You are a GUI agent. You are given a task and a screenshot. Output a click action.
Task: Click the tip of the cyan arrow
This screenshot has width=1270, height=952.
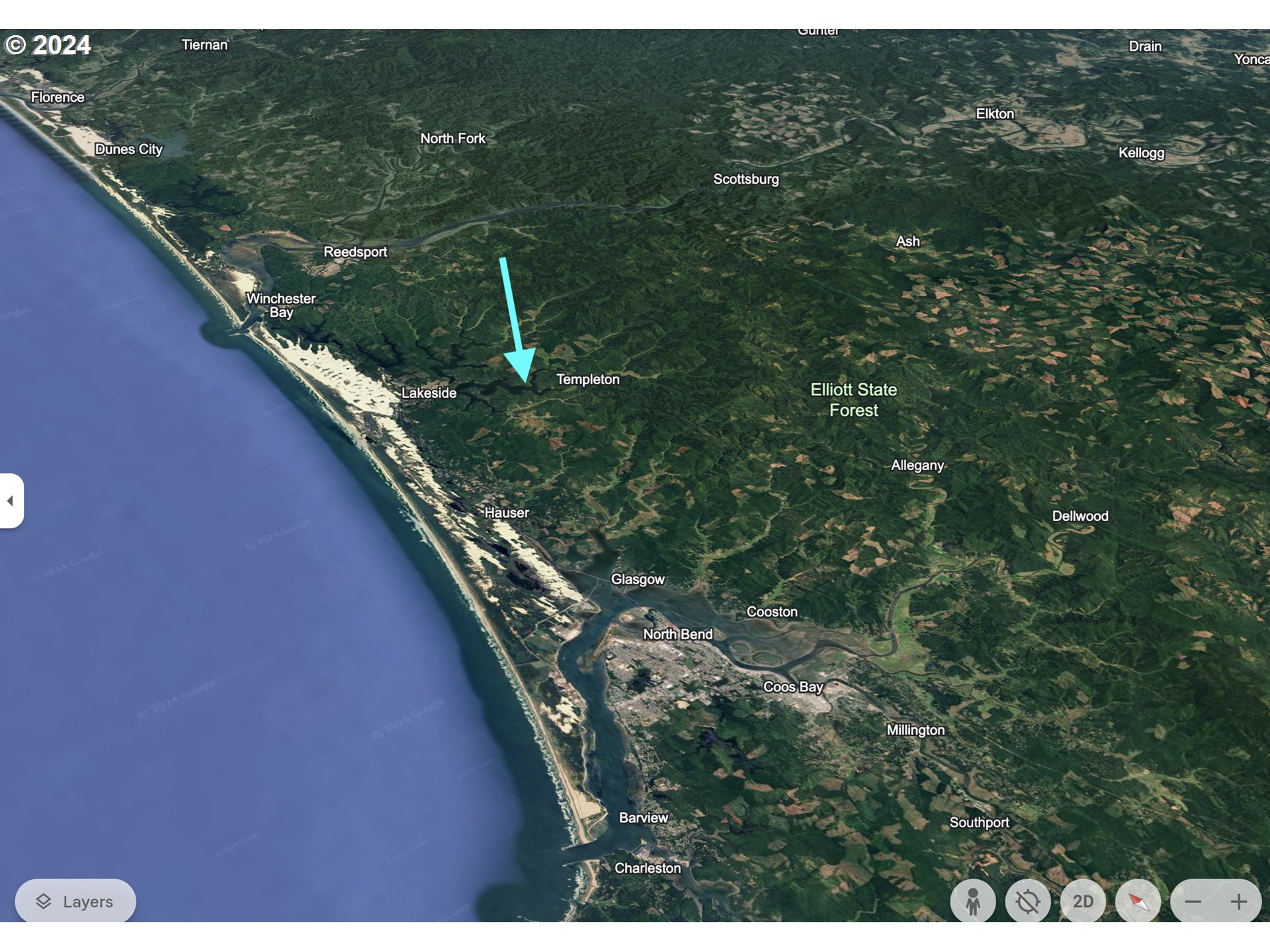pos(526,382)
